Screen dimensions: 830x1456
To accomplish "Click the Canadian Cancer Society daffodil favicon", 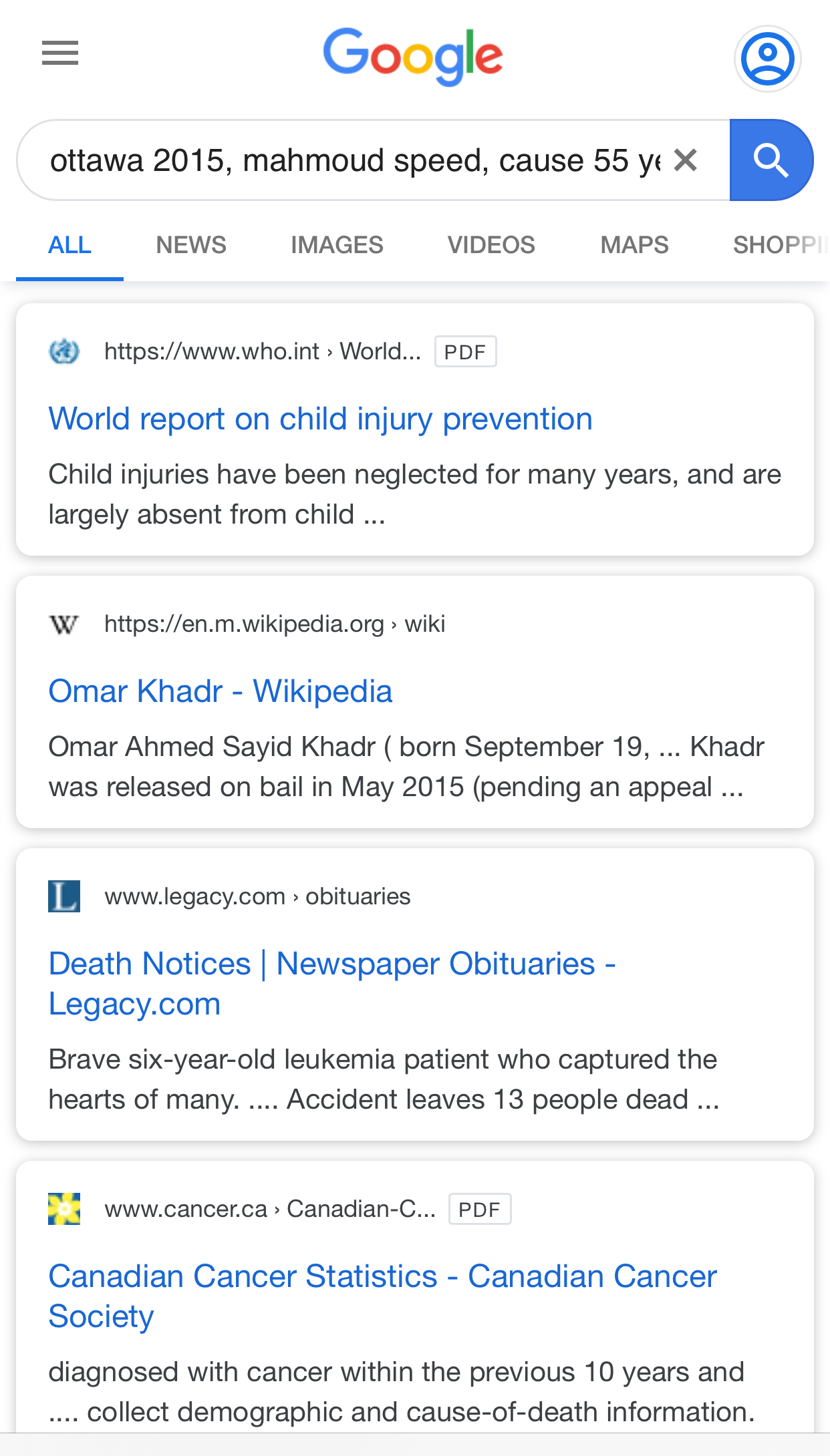I will pyautogui.click(x=64, y=1209).
